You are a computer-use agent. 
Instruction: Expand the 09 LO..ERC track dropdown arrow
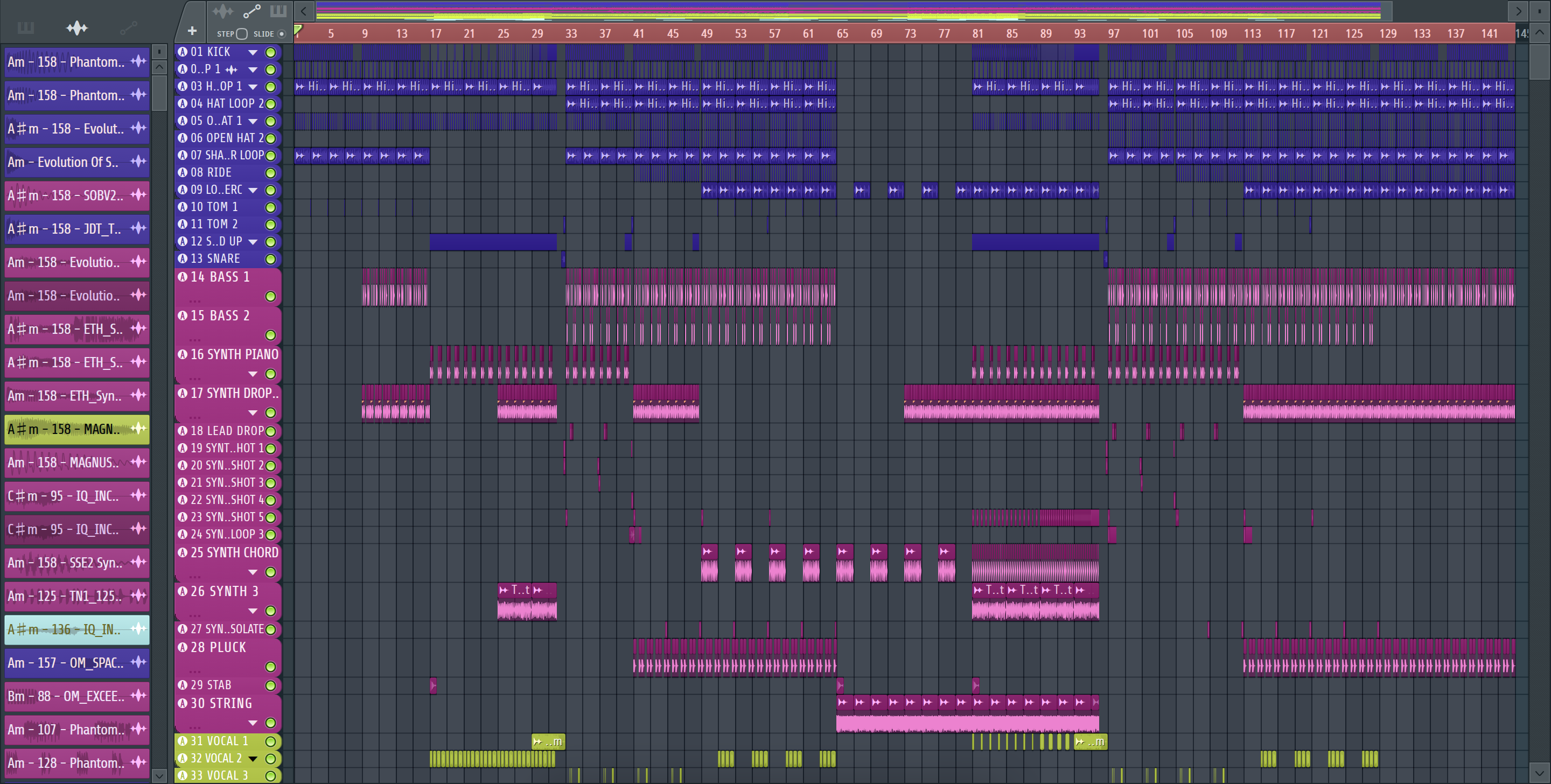pyautogui.click(x=253, y=190)
